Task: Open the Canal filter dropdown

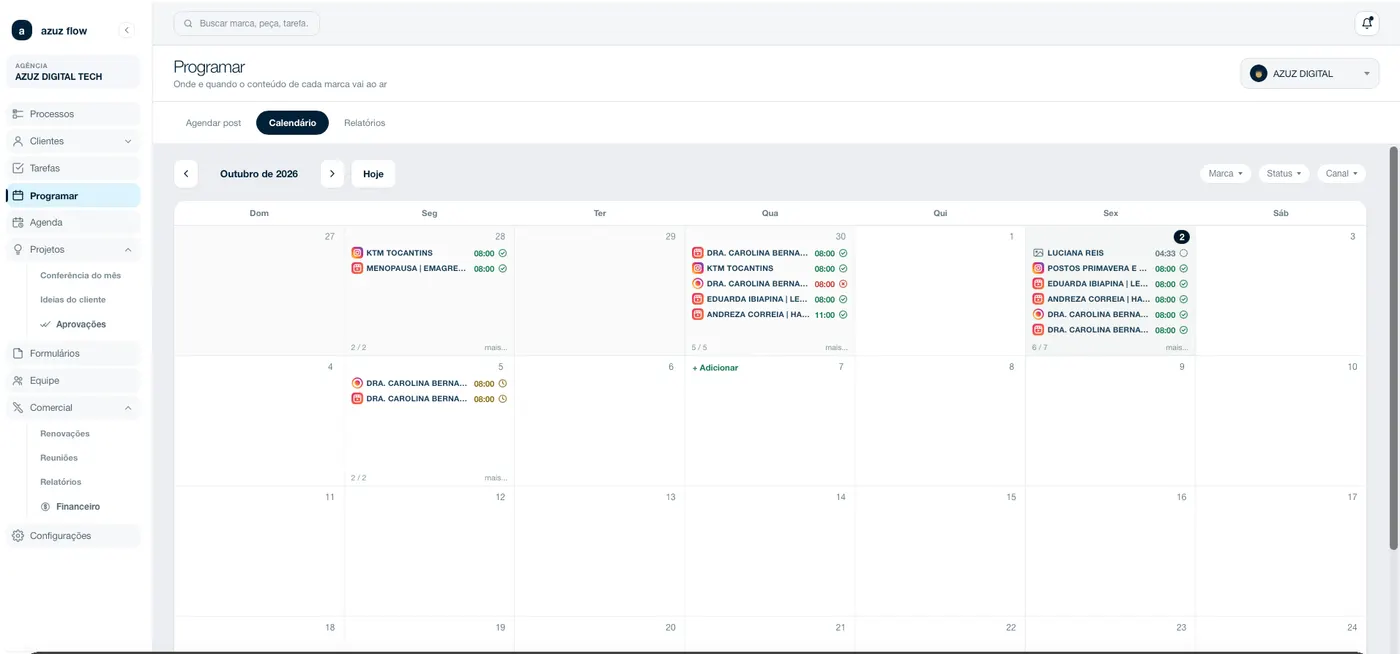Action: [x=1342, y=174]
